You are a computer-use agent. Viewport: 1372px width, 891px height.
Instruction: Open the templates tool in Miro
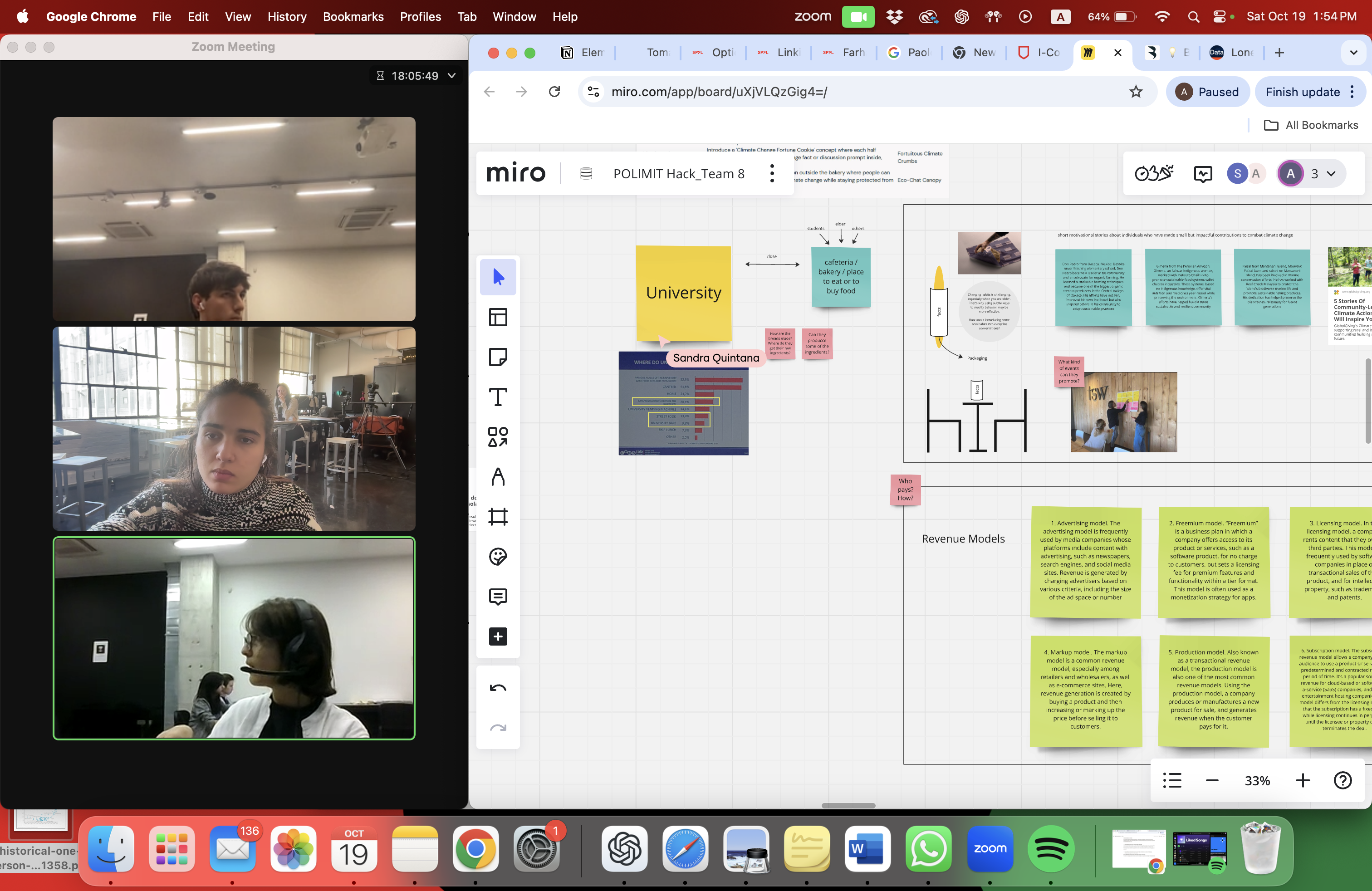498,317
